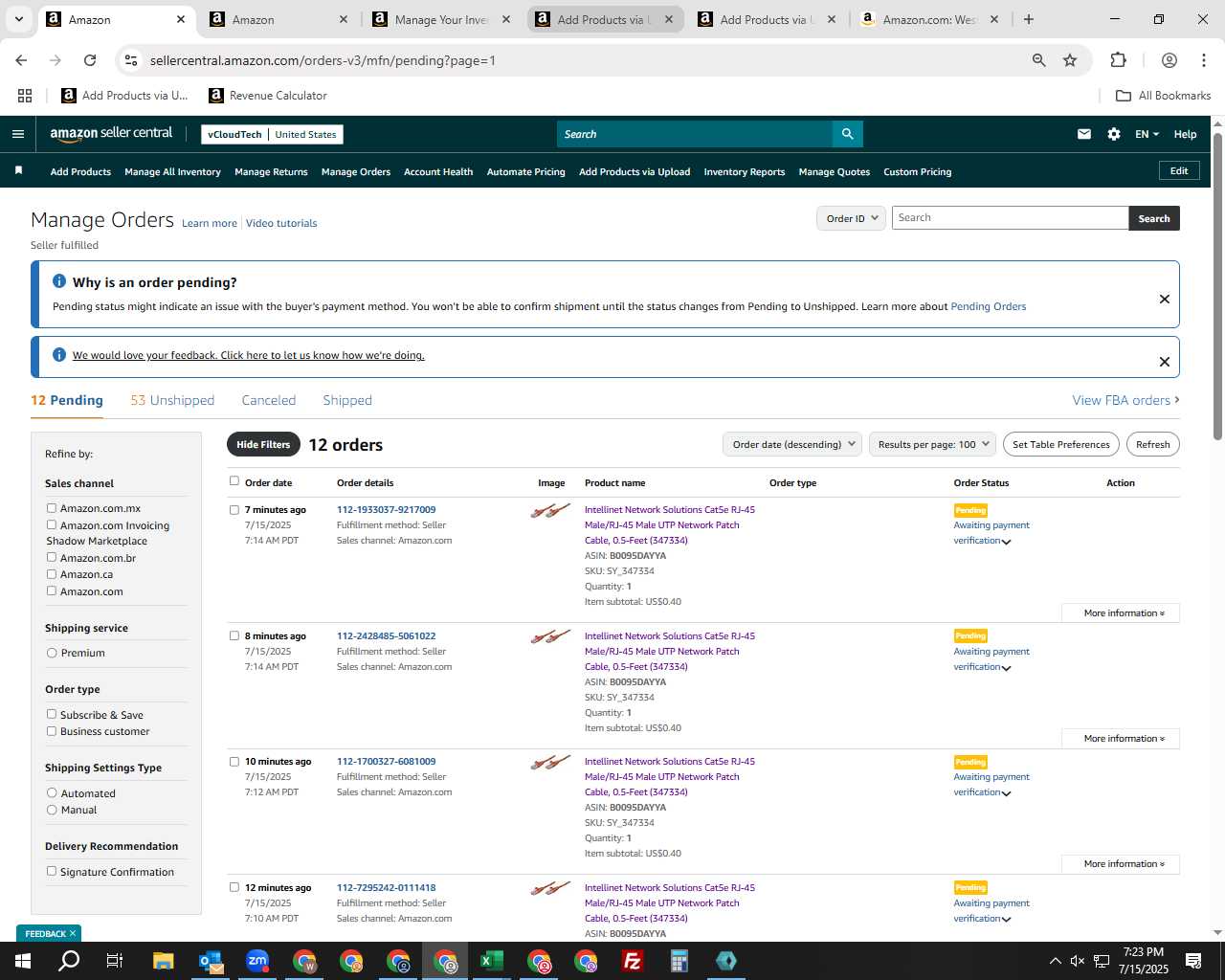Open the Order date (descending) sort dropdown
Image resolution: width=1225 pixels, height=980 pixels.
(x=792, y=444)
